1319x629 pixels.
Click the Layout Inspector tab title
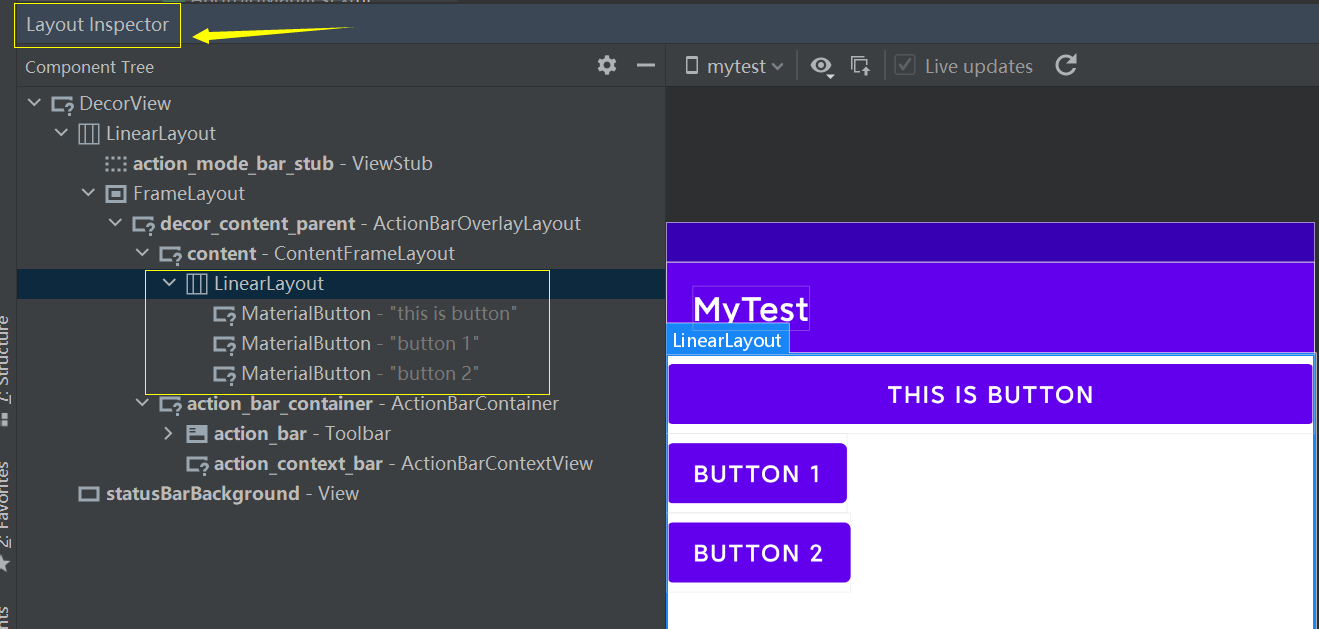pos(97,24)
